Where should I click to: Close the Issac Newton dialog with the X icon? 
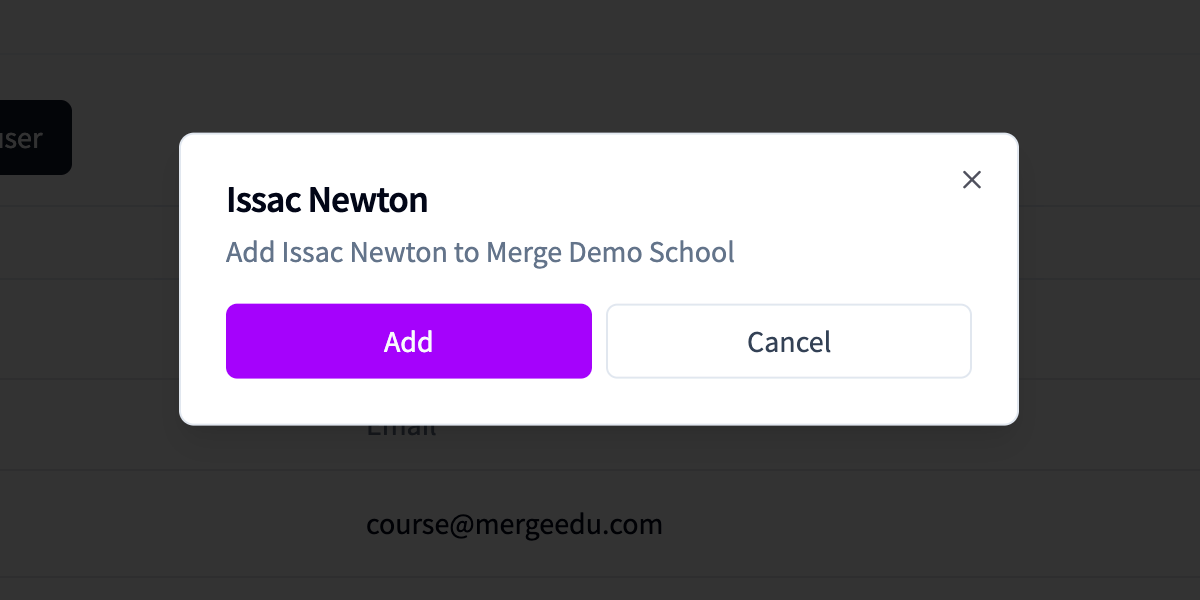pos(971,180)
